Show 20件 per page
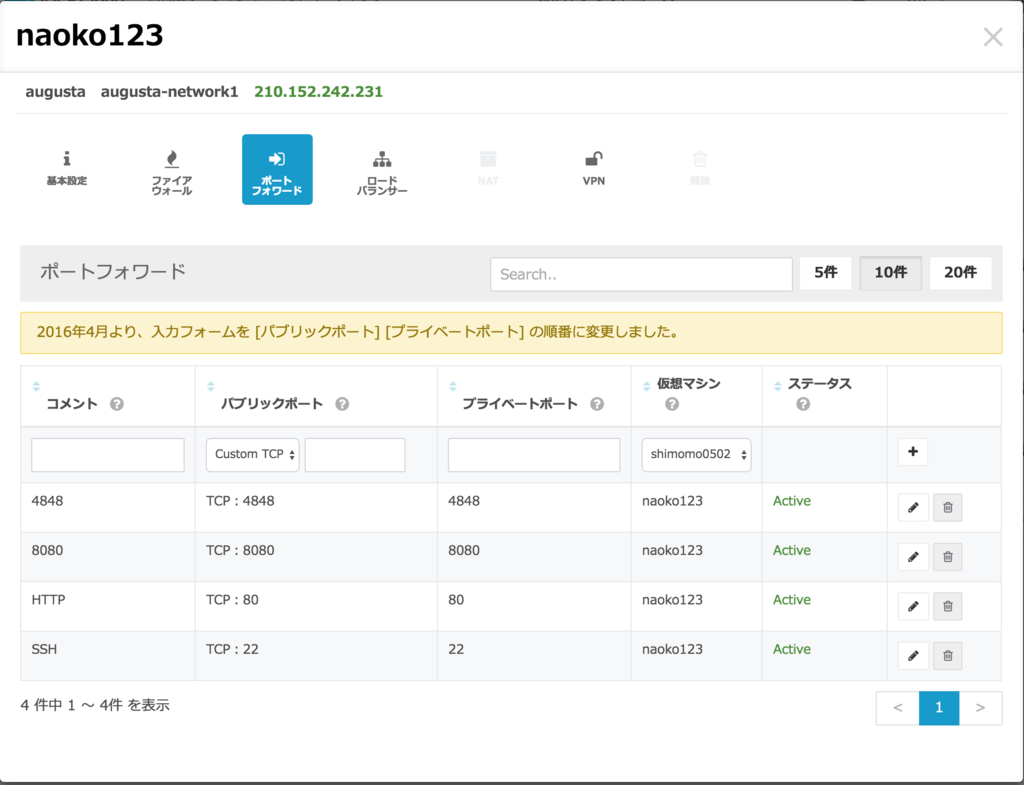This screenshot has width=1024, height=785. pos(961,272)
